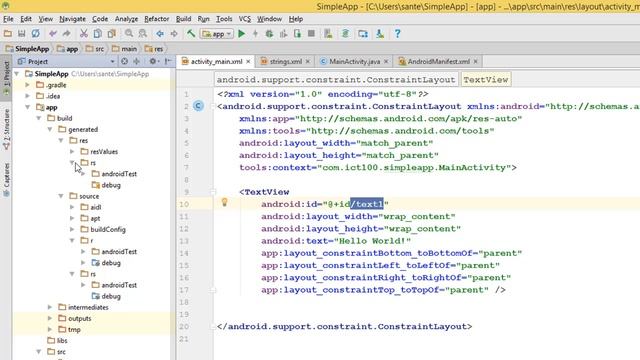Switch to the strings.xml tab
Viewport: 640px width, 360px height.
pyautogui.click(x=285, y=62)
